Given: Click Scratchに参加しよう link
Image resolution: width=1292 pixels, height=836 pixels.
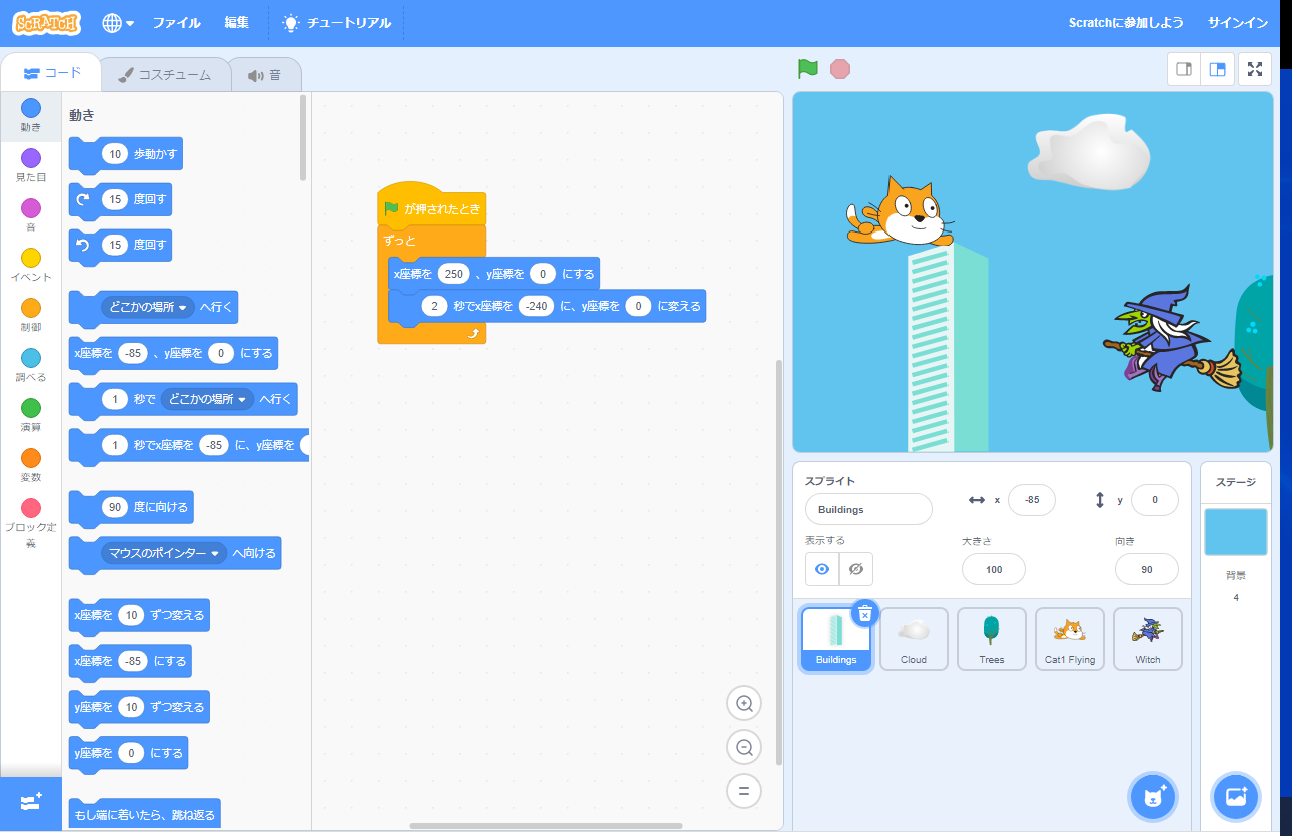Looking at the screenshot, I should (1126, 22).
